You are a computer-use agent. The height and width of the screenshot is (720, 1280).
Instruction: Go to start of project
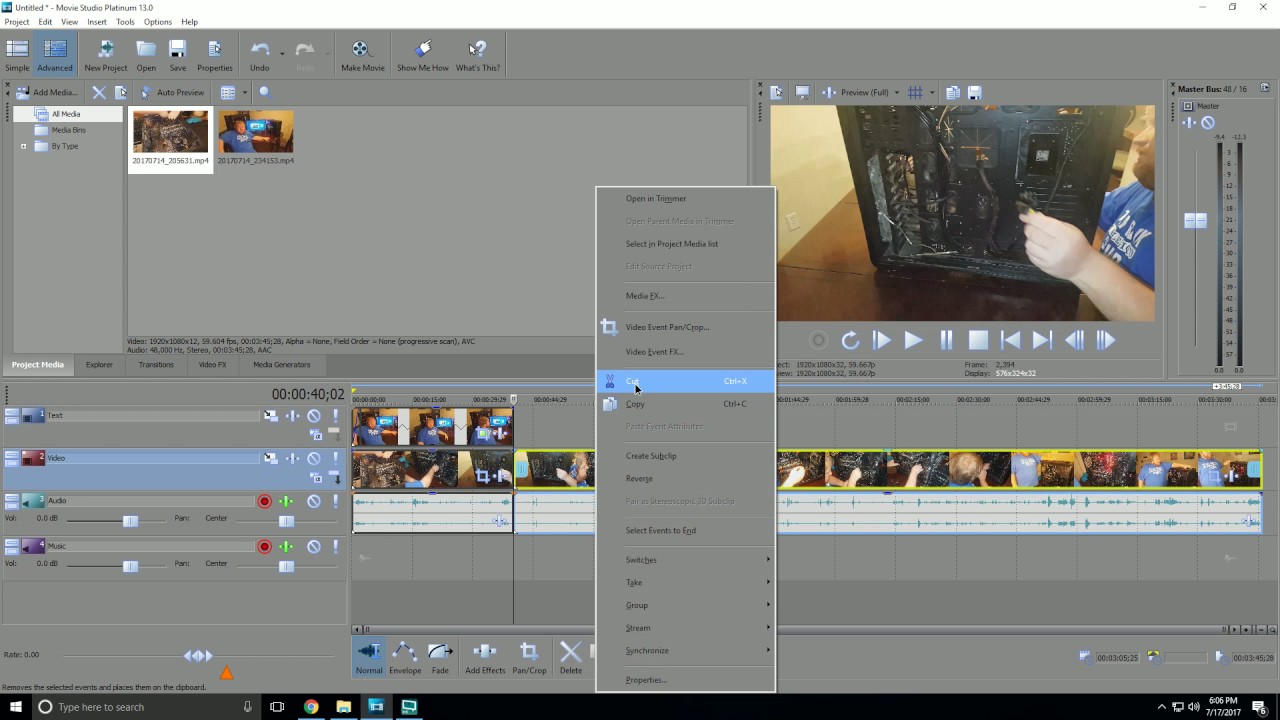1010,340
